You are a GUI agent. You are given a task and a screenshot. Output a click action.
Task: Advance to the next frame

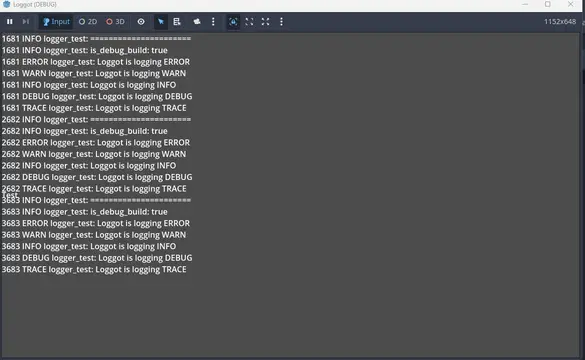tap(25, 22)
